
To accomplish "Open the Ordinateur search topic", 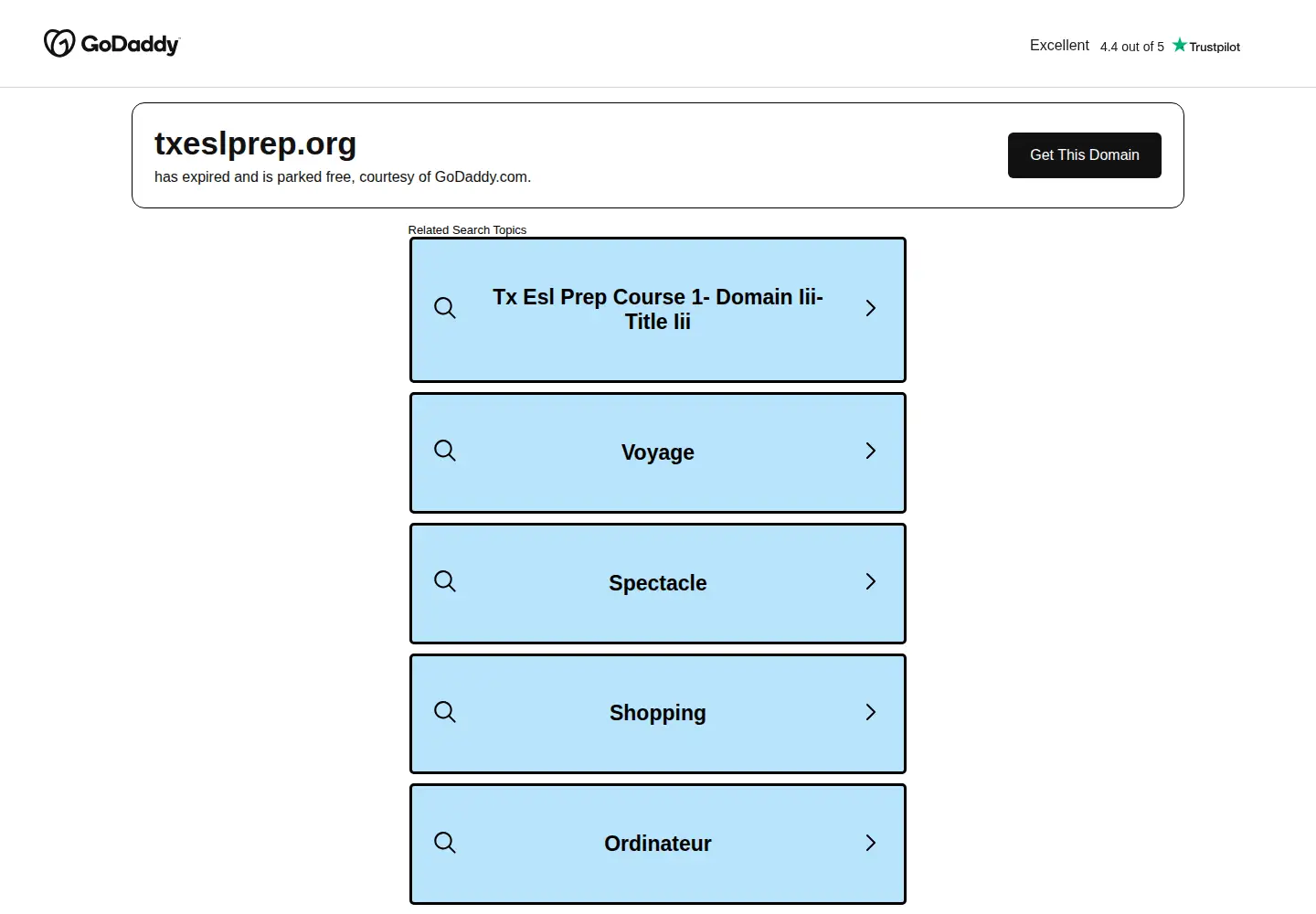I will [x=658, y=845].
